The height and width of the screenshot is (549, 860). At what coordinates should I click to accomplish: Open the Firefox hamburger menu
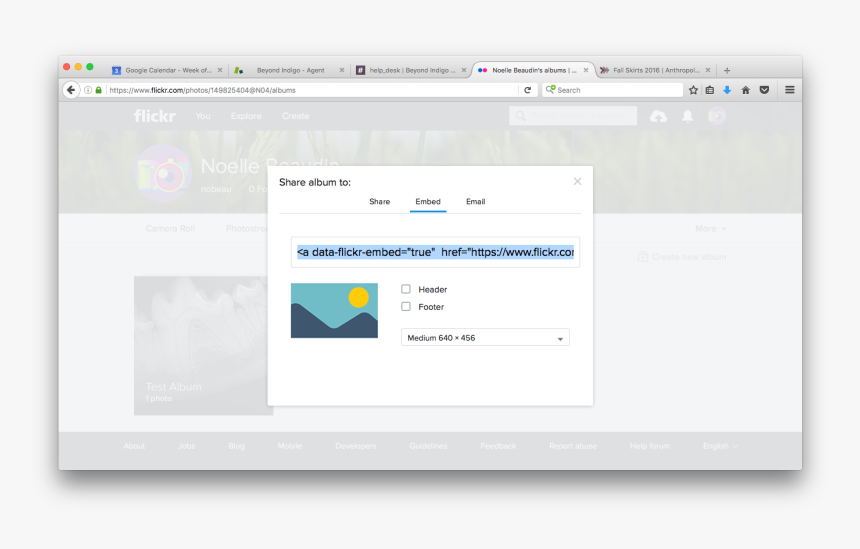click(789, 90)
